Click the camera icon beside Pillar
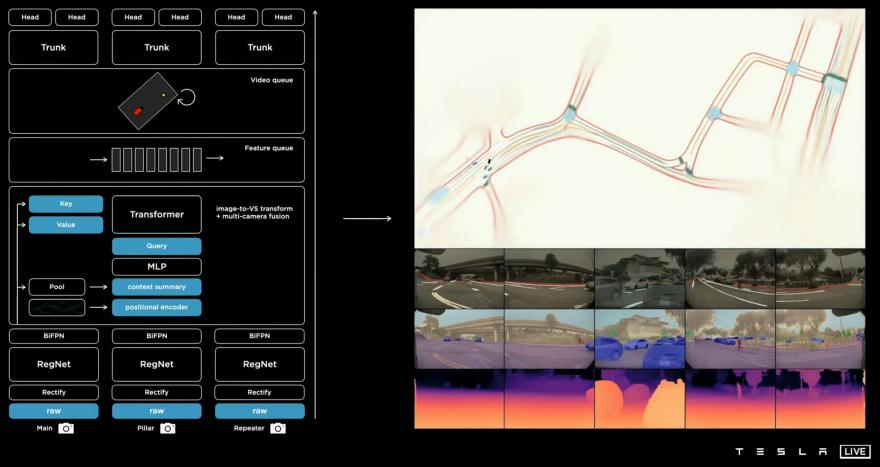 (x=168, y=428)
